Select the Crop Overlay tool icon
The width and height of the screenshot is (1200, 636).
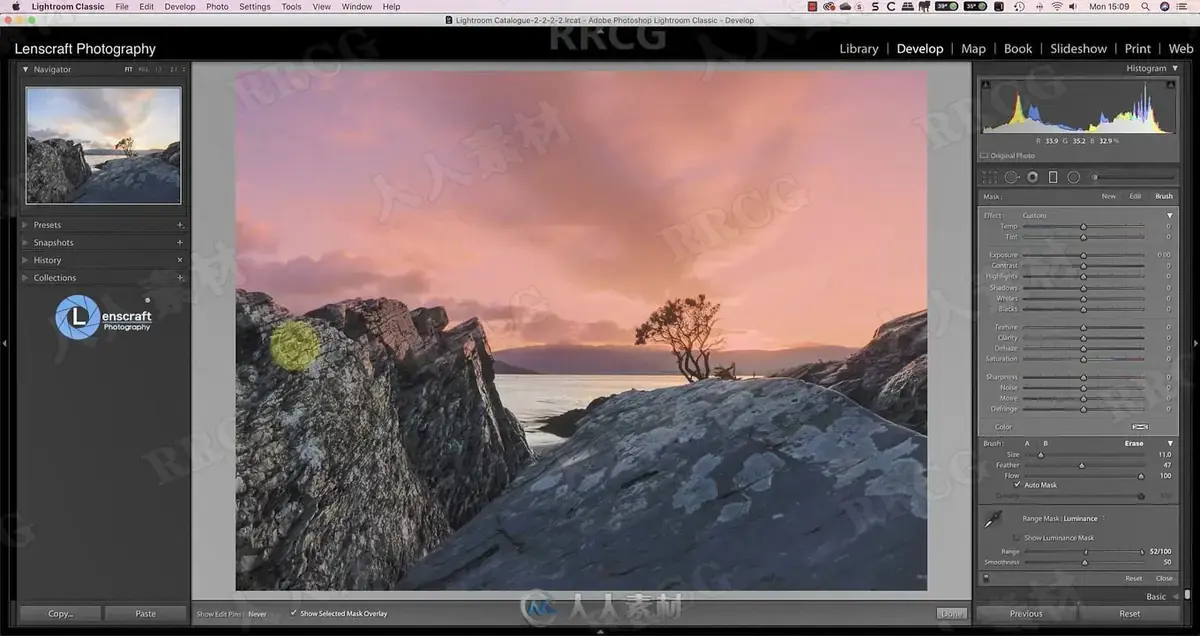point(989,177)
